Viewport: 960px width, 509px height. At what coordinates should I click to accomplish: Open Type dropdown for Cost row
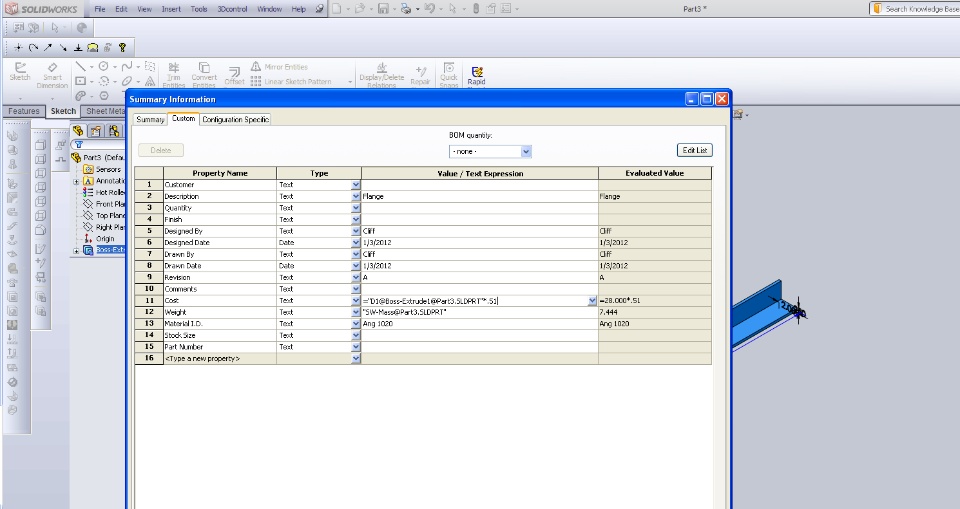[356, 301]
